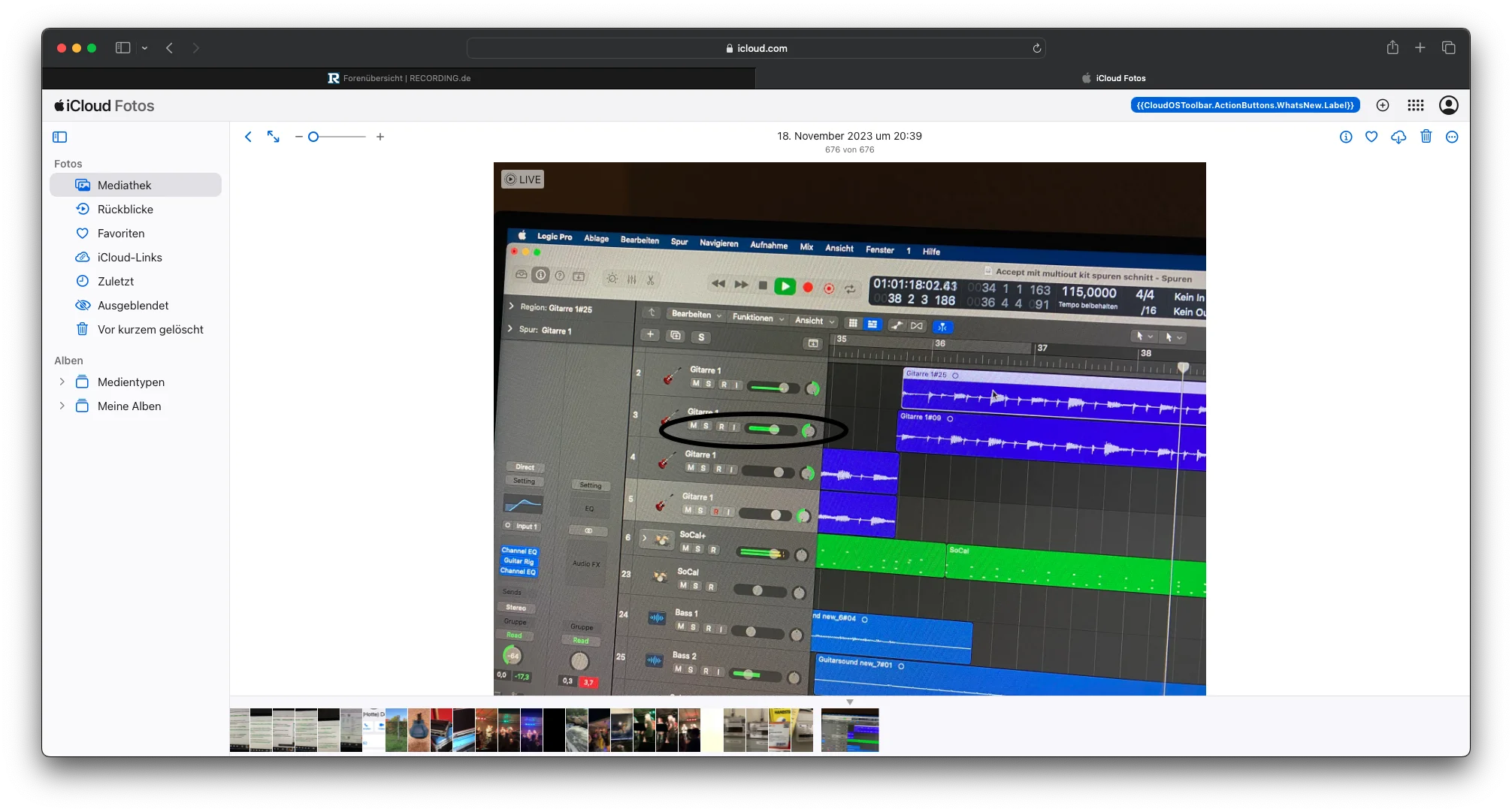Download the photo from iCloud
This screenshot has width=1512, height=812.
1399,137
